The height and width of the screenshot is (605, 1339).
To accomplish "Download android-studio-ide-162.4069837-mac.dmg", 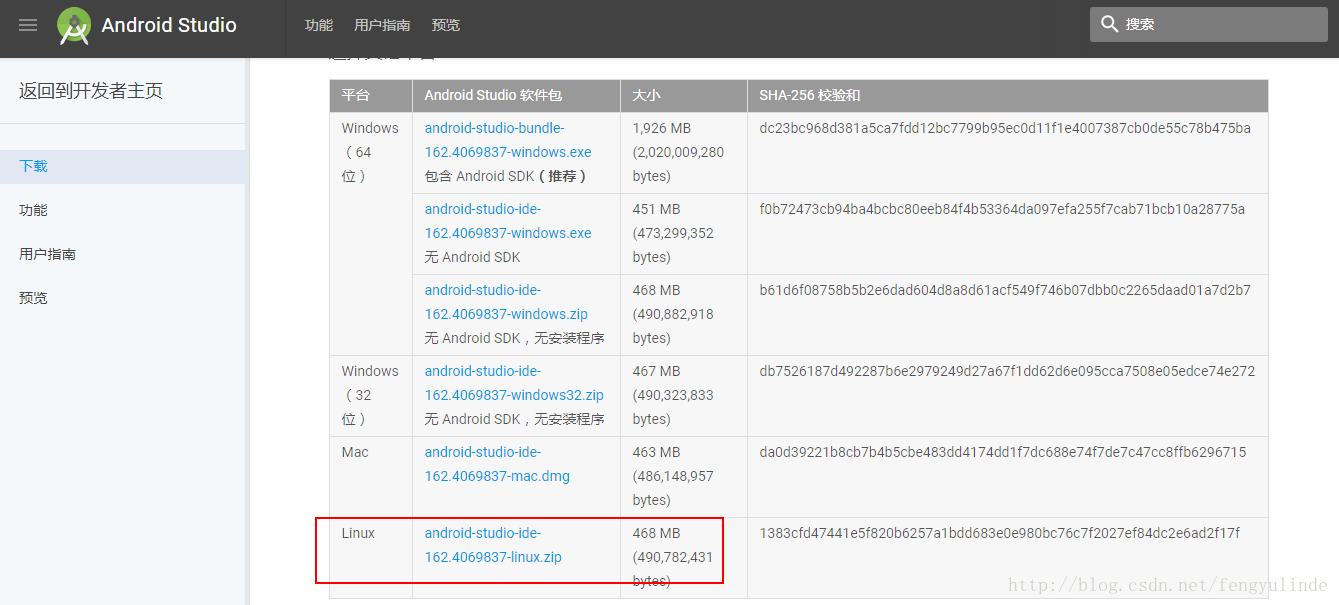I will coord(497,464).
